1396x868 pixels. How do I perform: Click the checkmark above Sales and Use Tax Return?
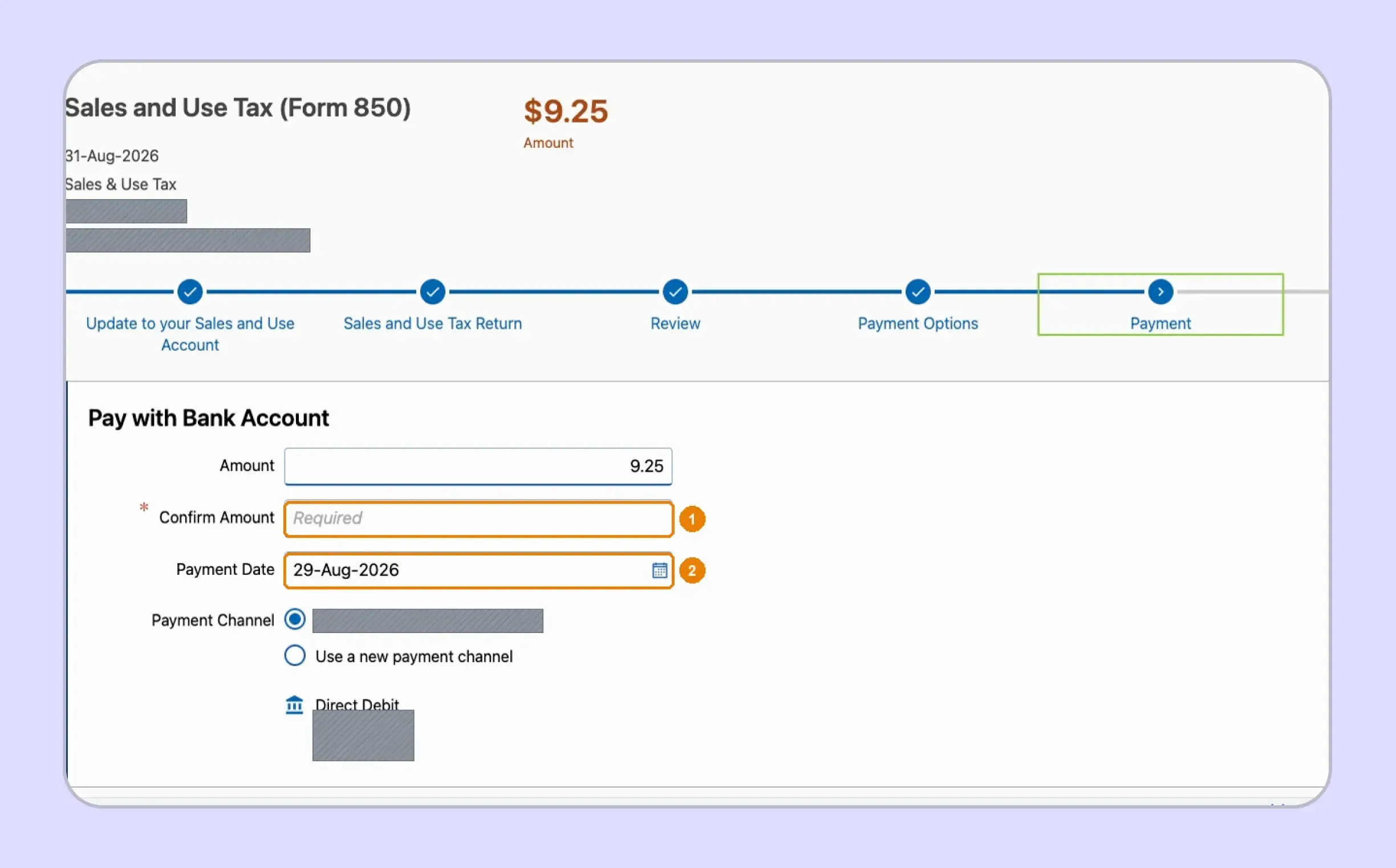click(432, 291)
